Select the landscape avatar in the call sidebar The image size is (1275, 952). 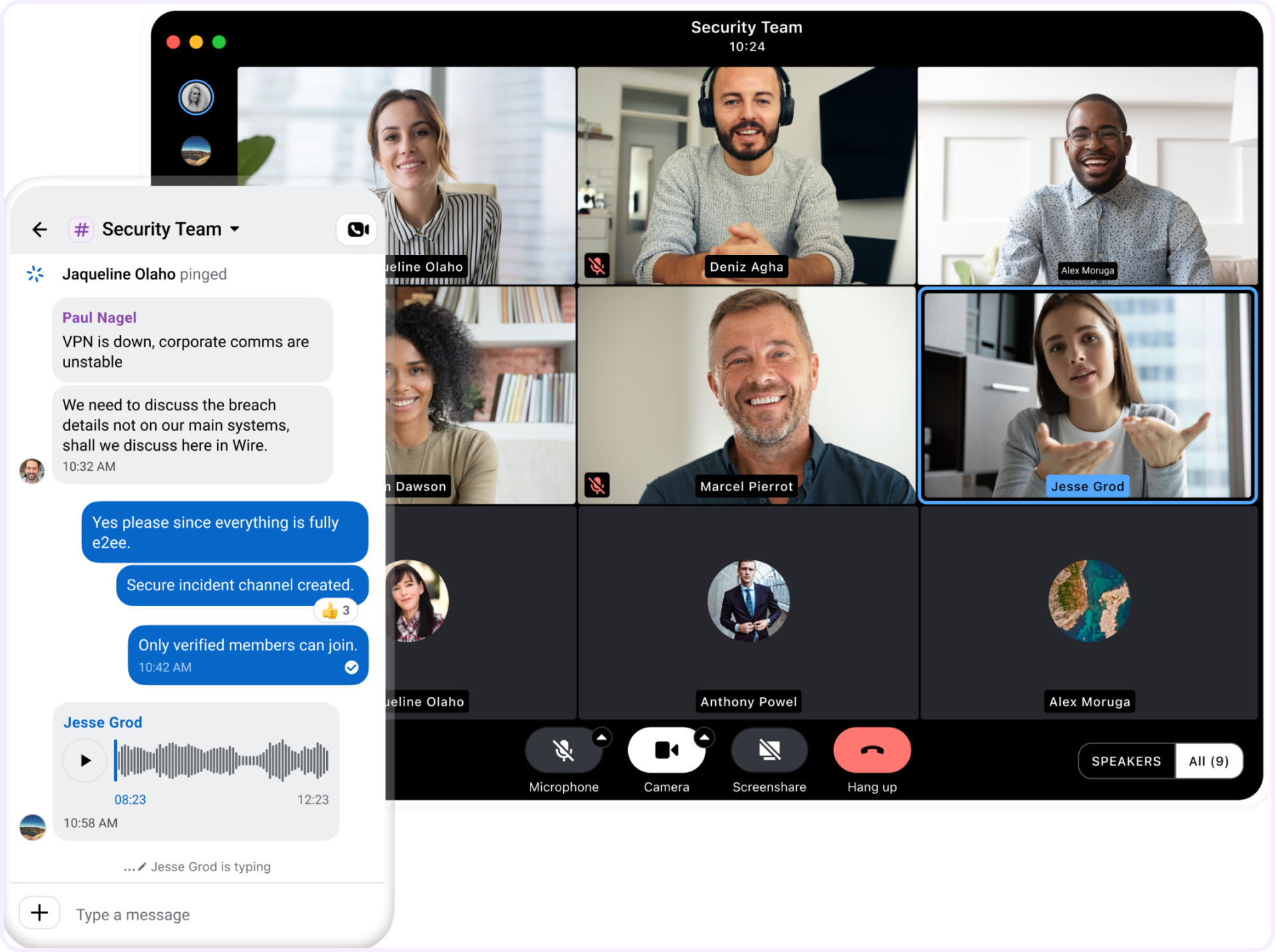click(x=196, y=151)
